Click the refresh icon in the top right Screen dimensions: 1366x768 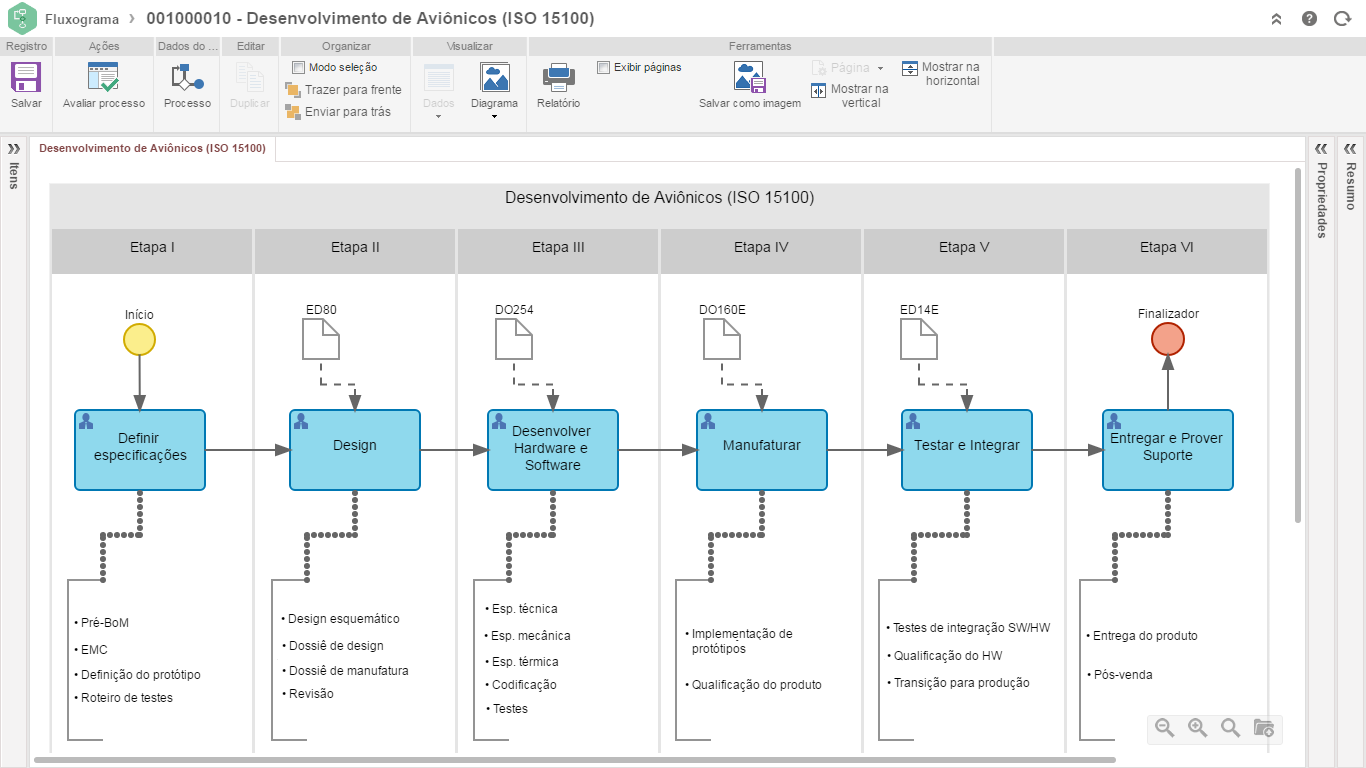(x=1342, y=19)
